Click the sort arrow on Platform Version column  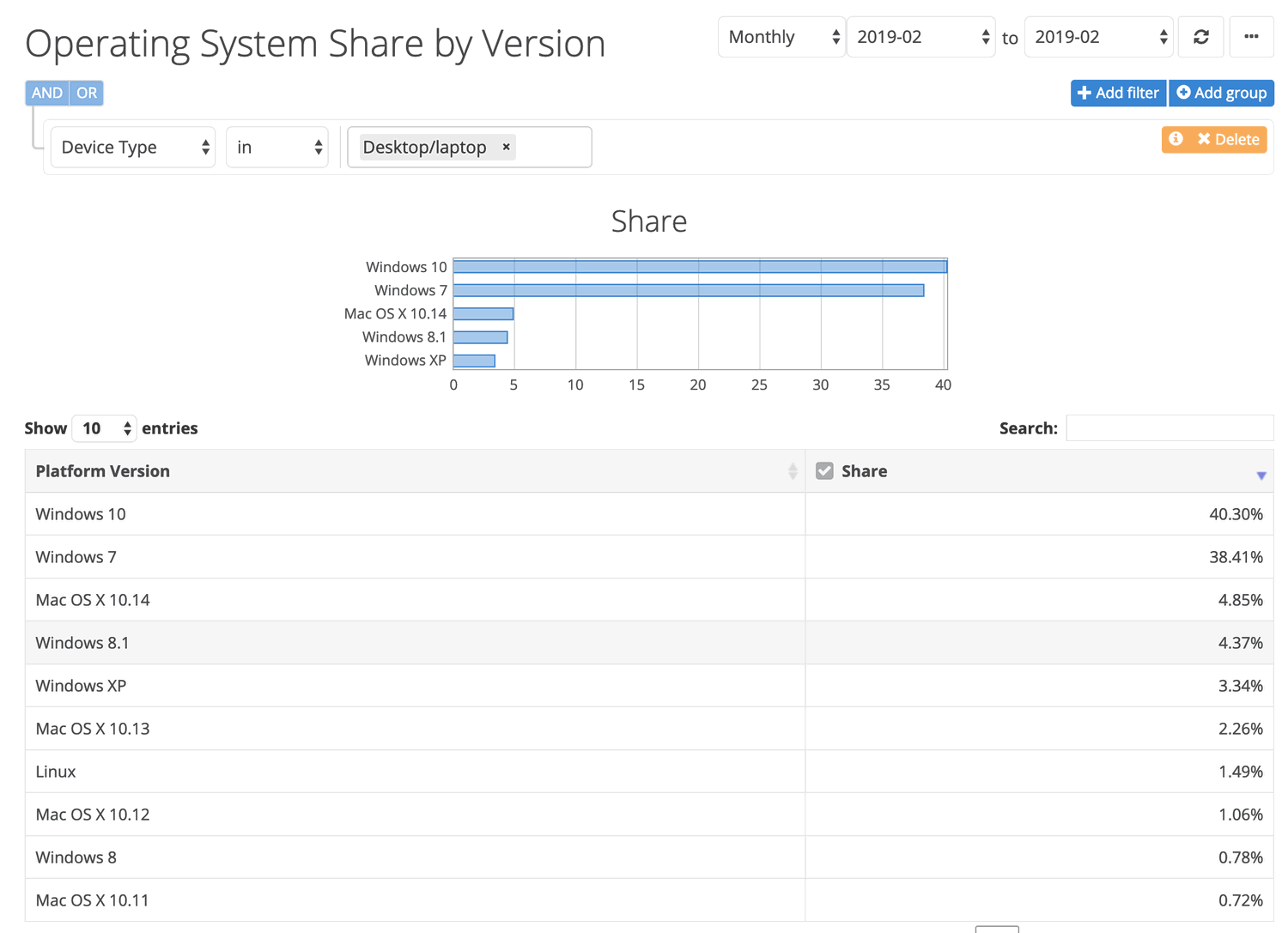[x=792, y=471]
